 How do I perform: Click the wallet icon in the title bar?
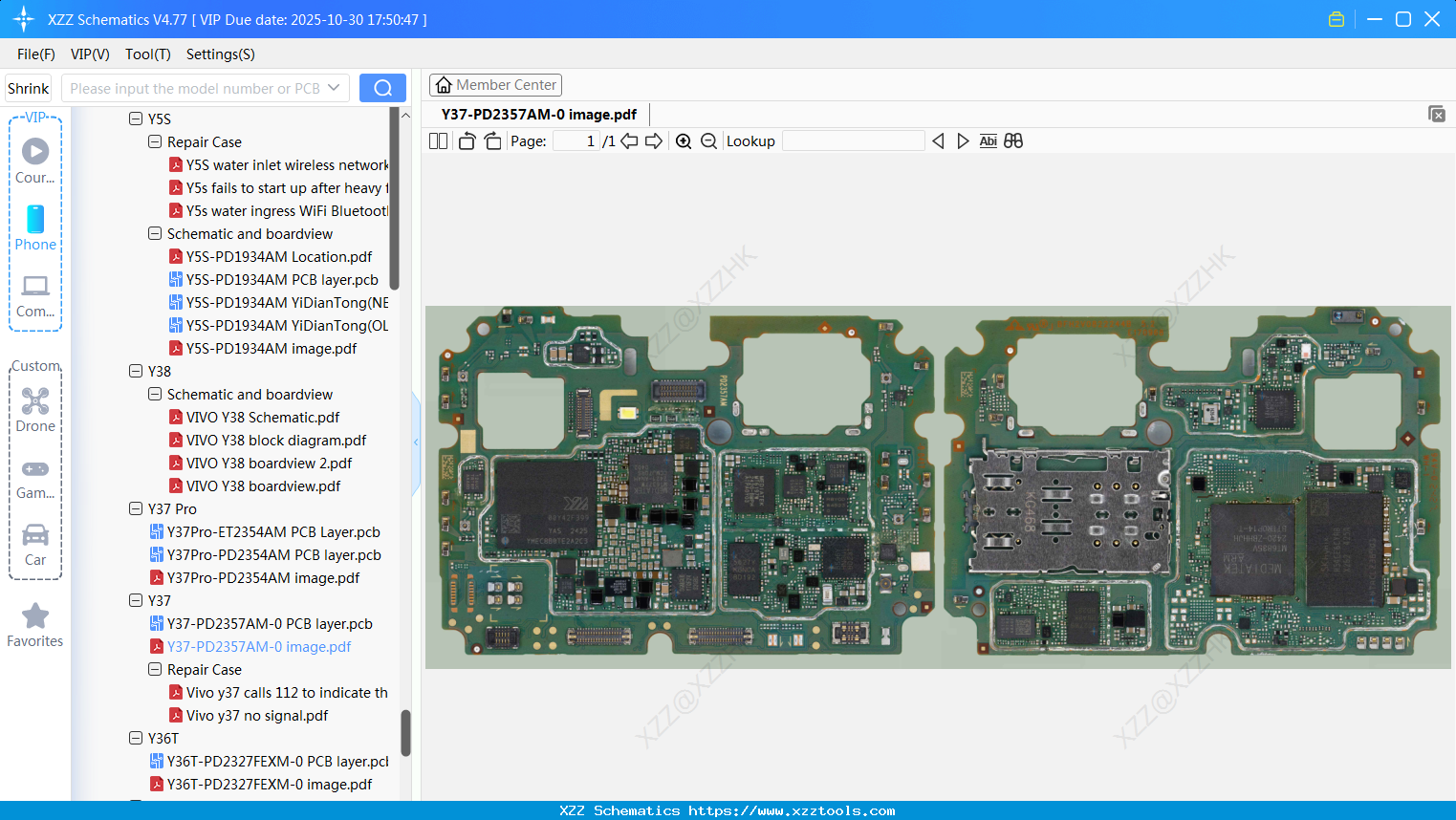pyautogui.click(x=1336, y=18)
